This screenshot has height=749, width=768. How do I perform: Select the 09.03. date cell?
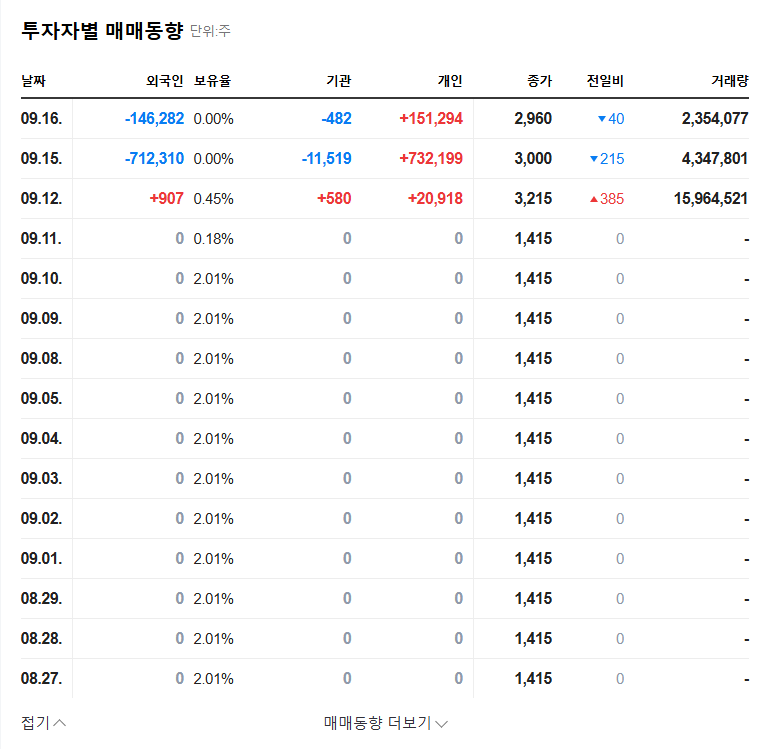click(x=42, y=479)
